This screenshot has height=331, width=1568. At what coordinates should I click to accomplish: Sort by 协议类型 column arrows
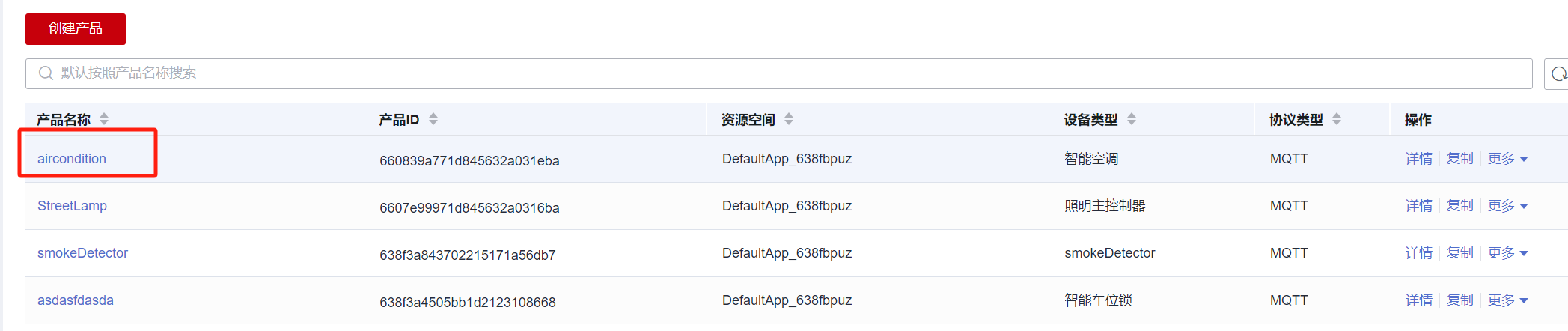[1337, 119]
